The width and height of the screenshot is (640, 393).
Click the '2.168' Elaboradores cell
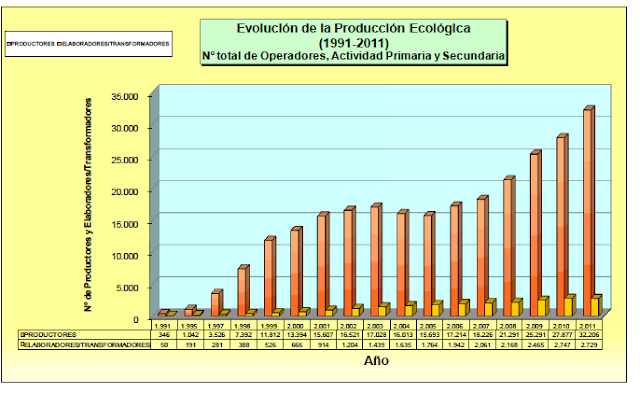[x=509, y=345]
